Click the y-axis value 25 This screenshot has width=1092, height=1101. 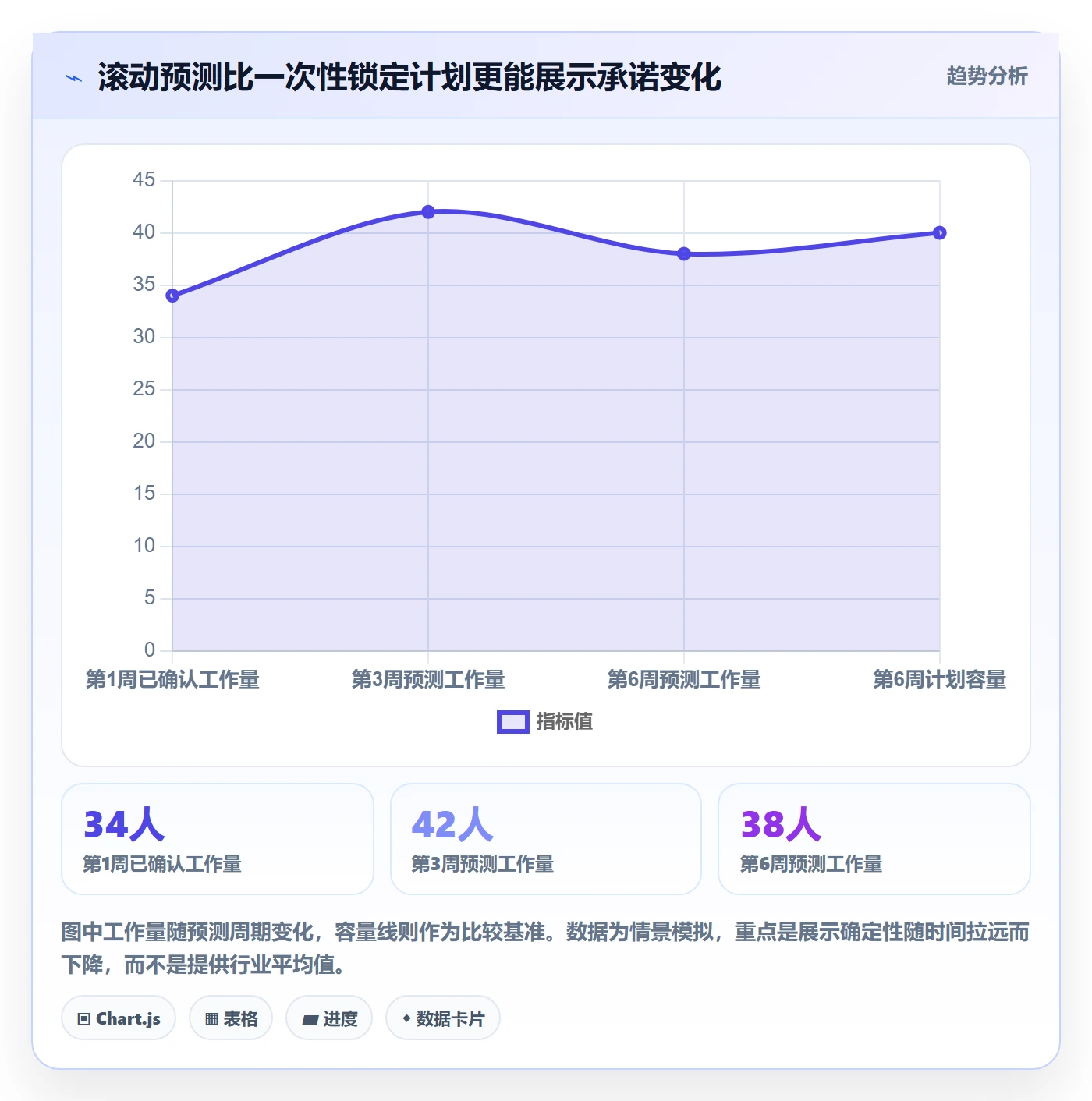tap(144, 389)
